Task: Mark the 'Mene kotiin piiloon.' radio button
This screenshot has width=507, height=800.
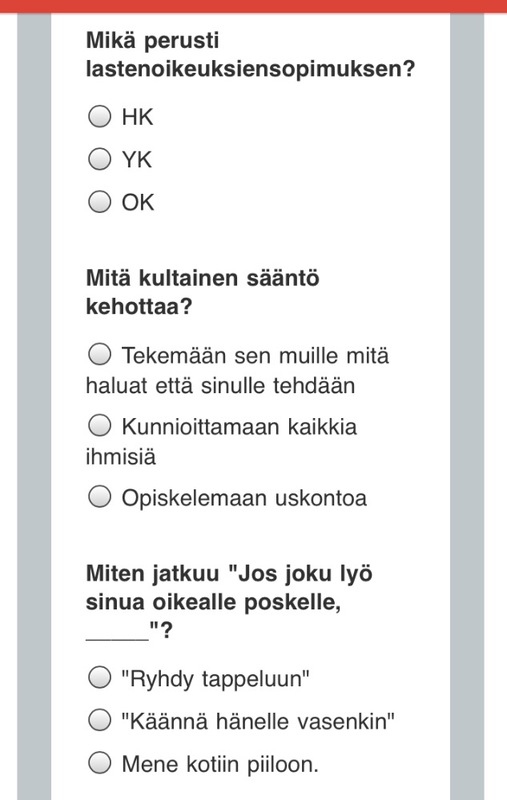Action: 99,763
